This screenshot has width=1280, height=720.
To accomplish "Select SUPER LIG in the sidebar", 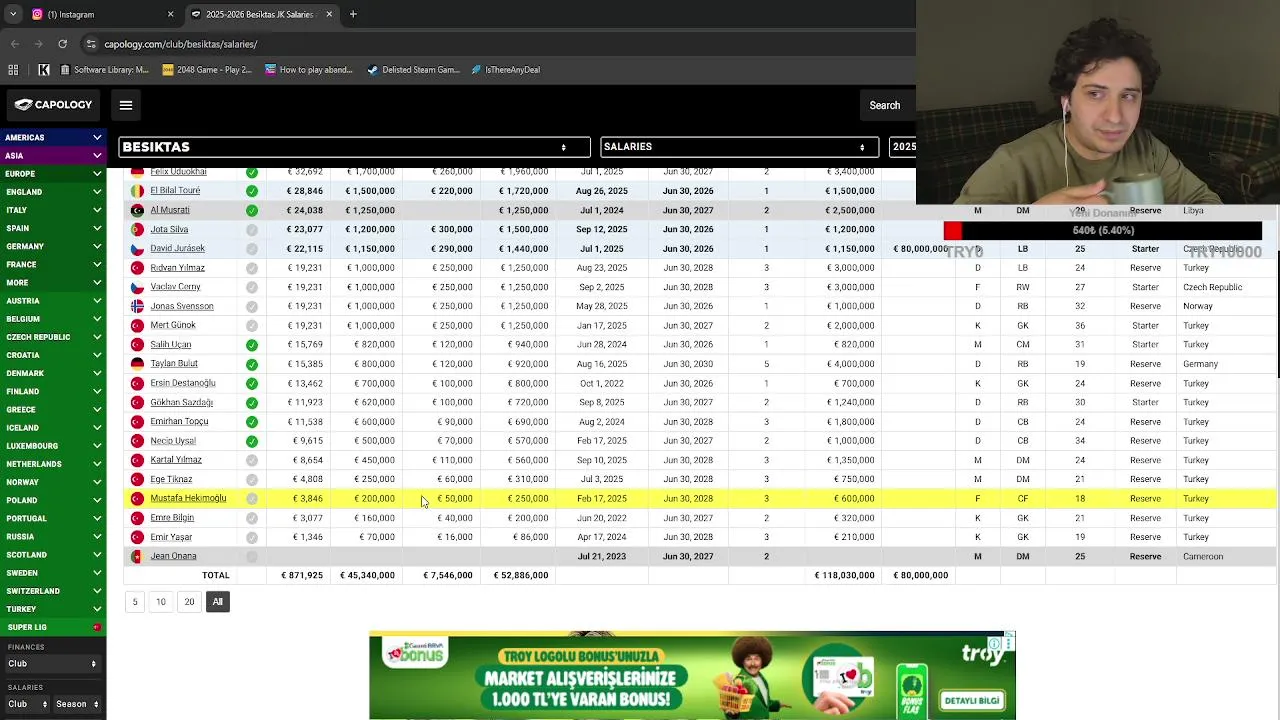I will coord(53,627).
